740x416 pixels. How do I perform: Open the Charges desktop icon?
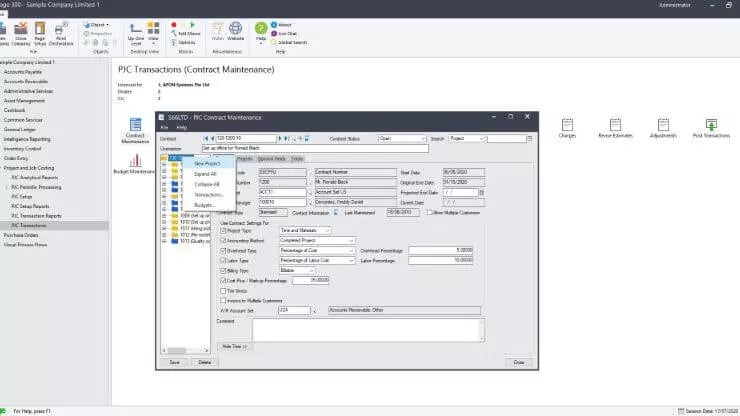click(x=567, y=128)
